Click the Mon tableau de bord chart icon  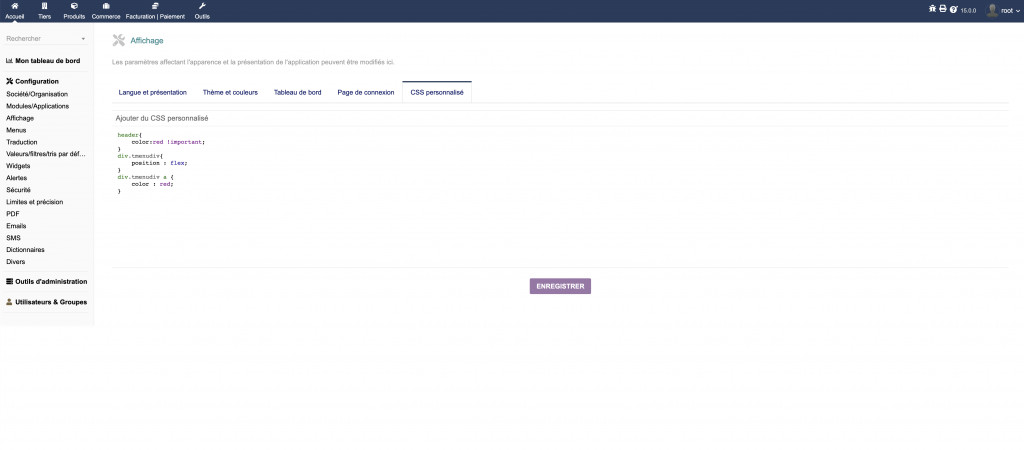click(x=9, y=61)
